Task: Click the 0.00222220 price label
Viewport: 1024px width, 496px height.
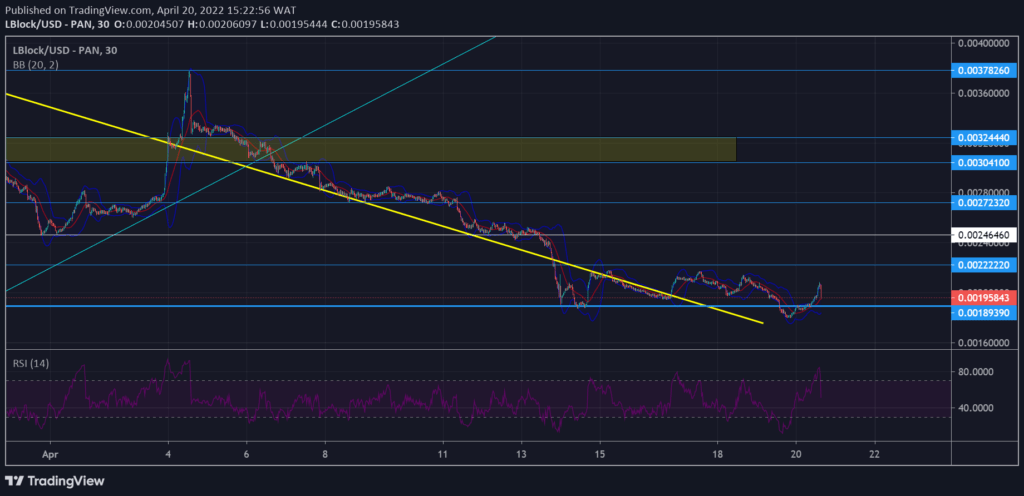Action: pos(984,264)
